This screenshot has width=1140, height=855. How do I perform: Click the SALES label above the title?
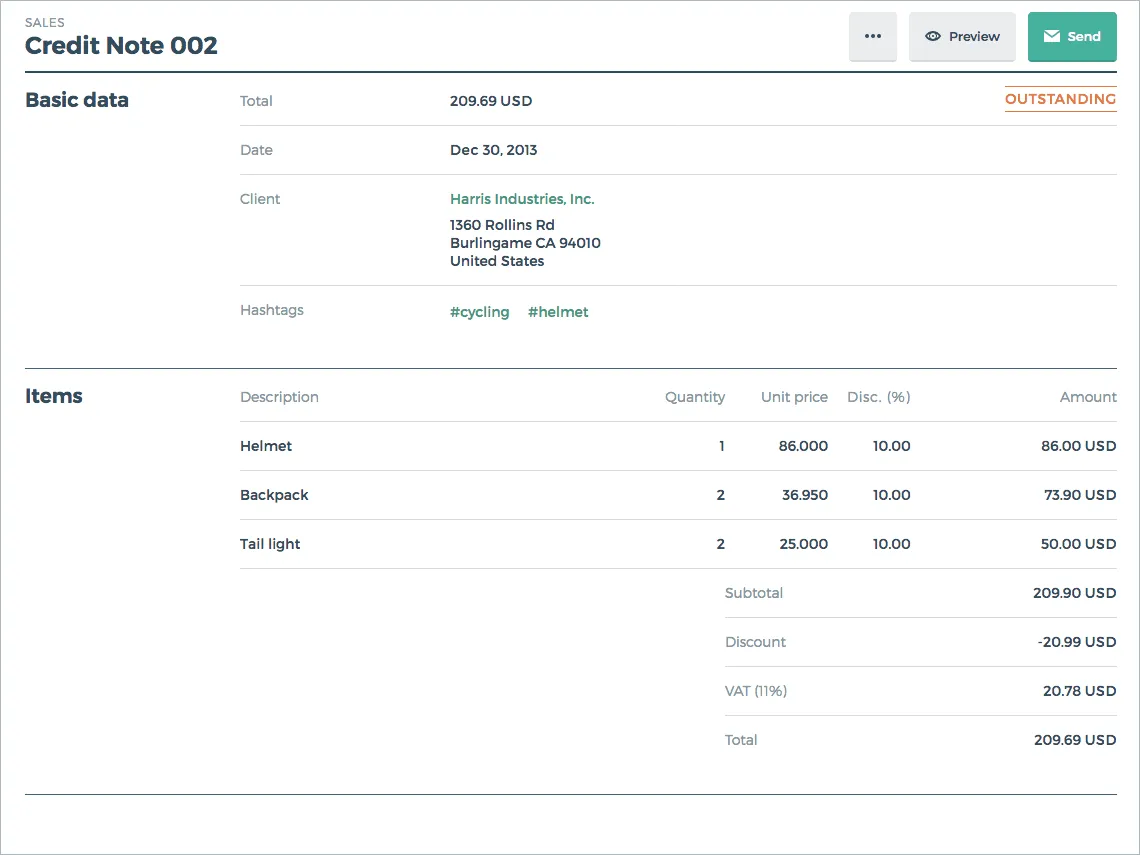(45, 22)
